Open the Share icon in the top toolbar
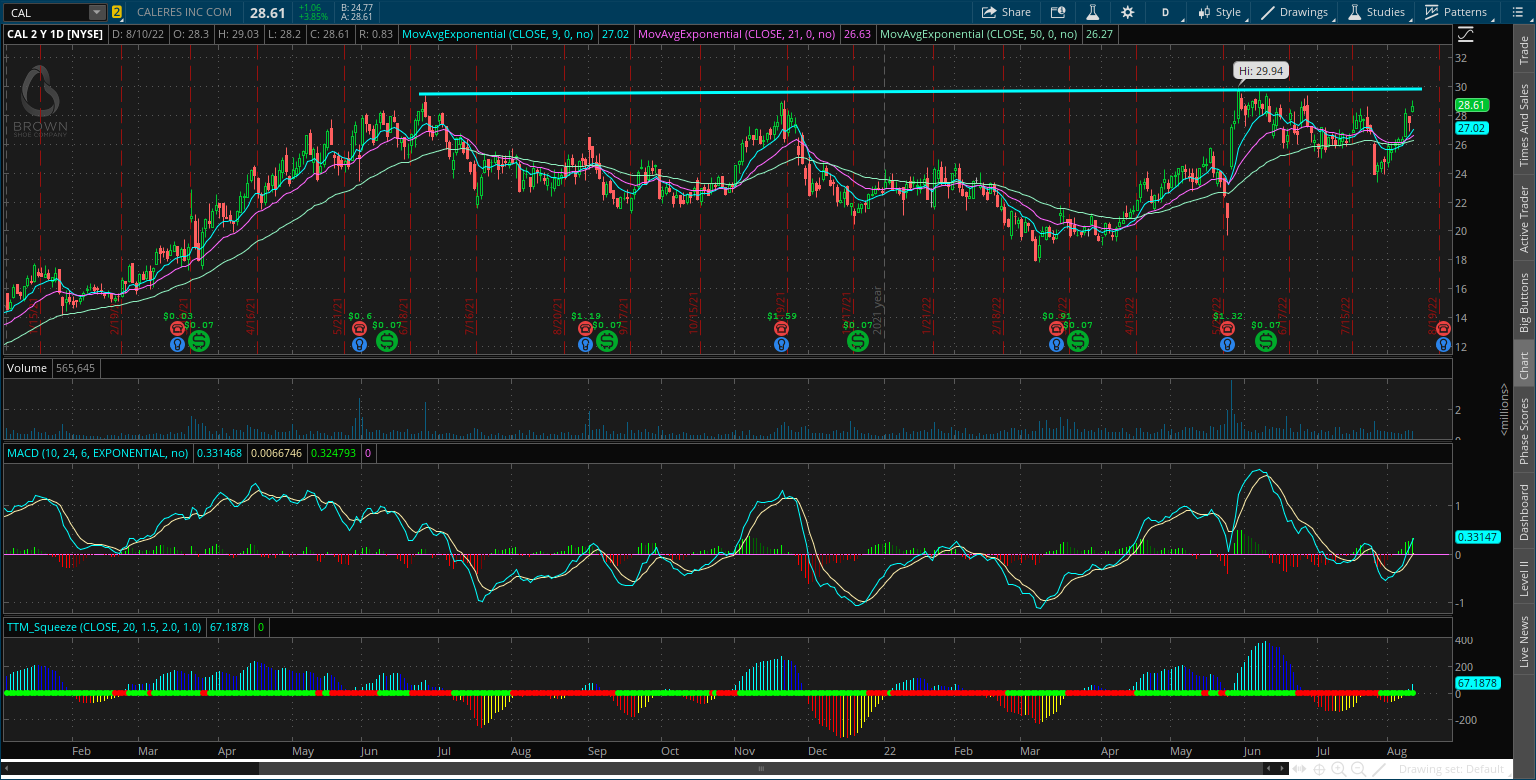The height and width of the screenshot is (780, 1536). 1006,12
